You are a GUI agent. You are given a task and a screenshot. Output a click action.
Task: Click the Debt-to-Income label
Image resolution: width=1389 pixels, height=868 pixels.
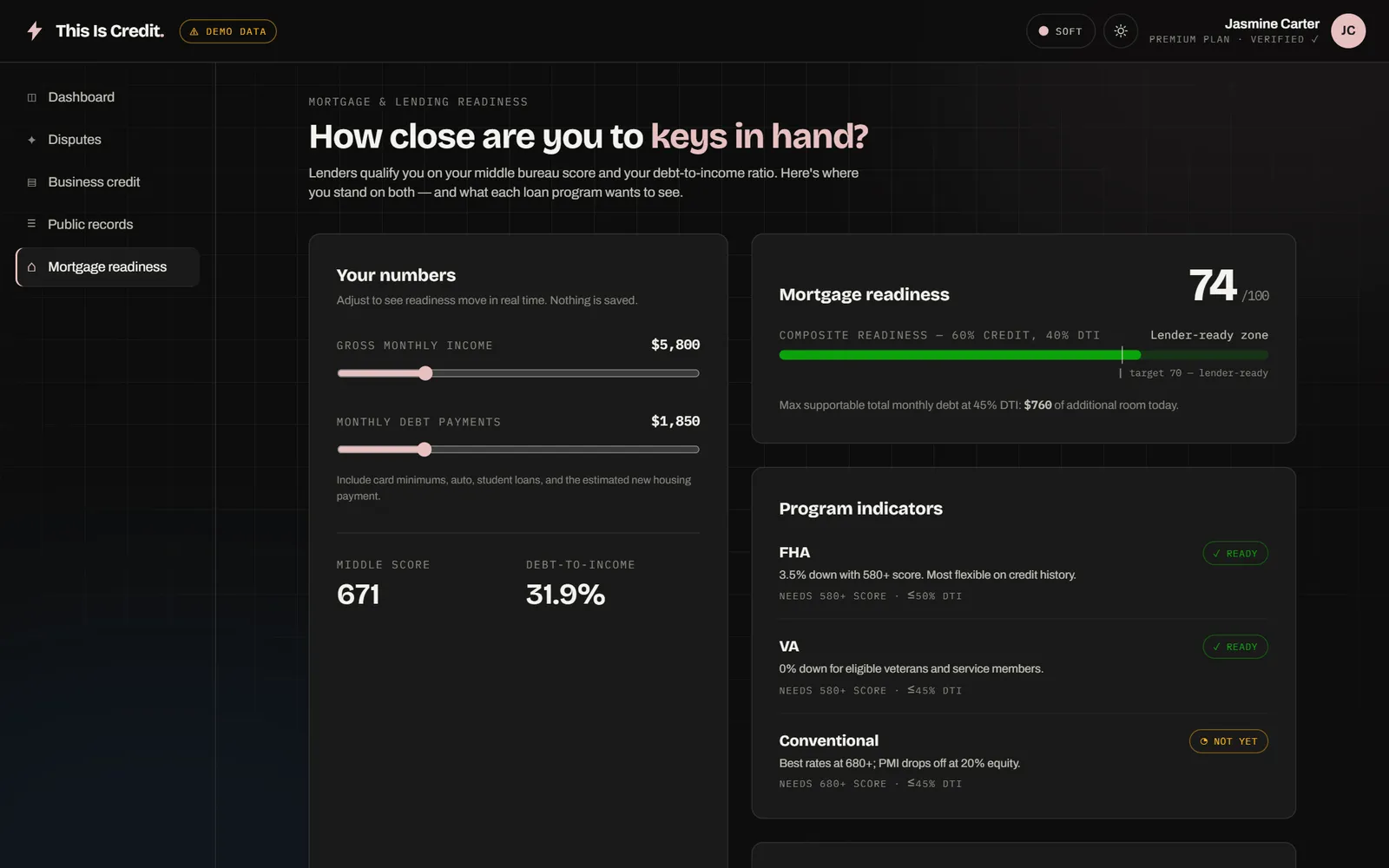click(581, 565)
